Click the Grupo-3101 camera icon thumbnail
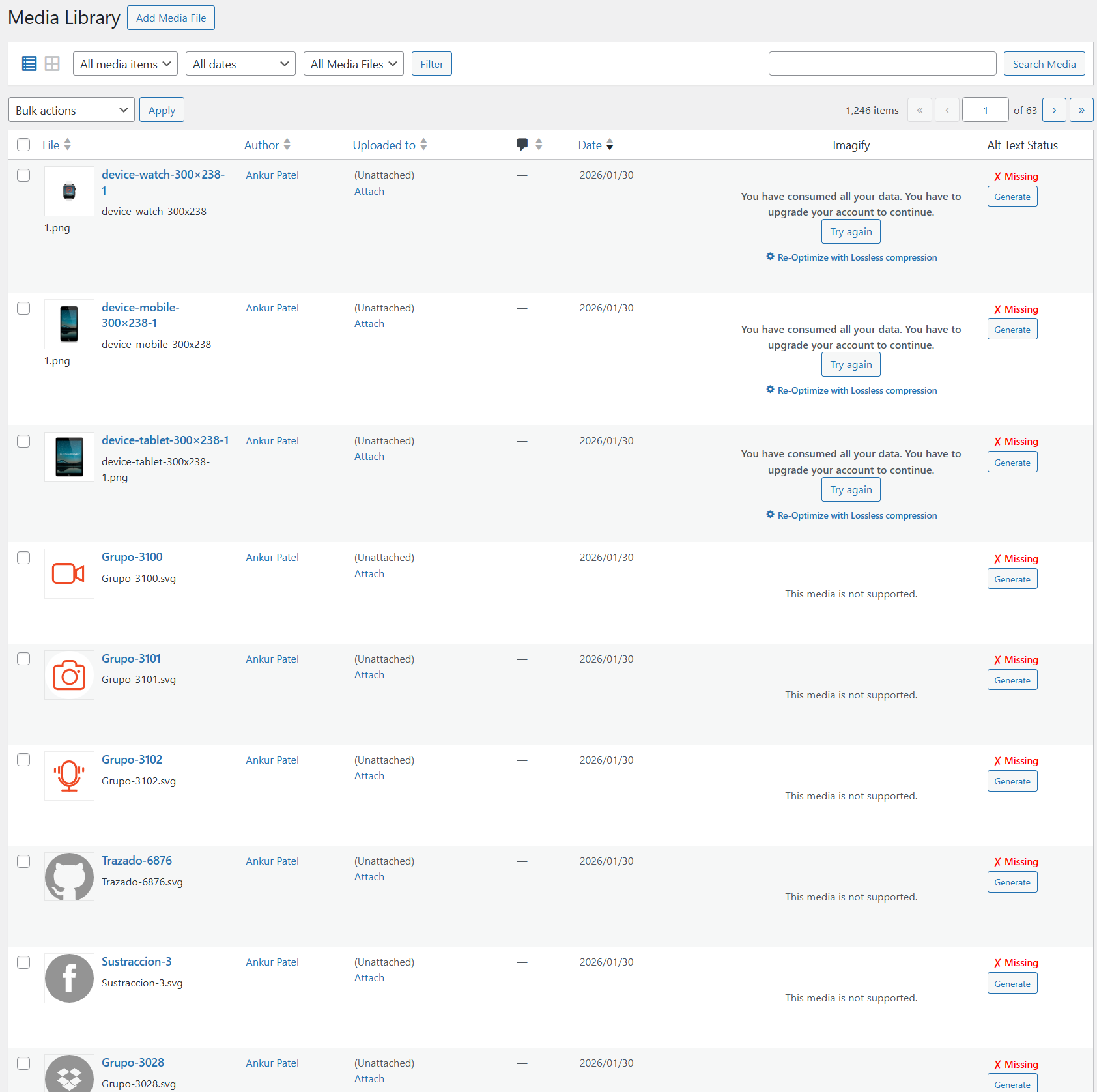Image resolution: width=1097 pixels, height=1092 pixels. [69, 675]
